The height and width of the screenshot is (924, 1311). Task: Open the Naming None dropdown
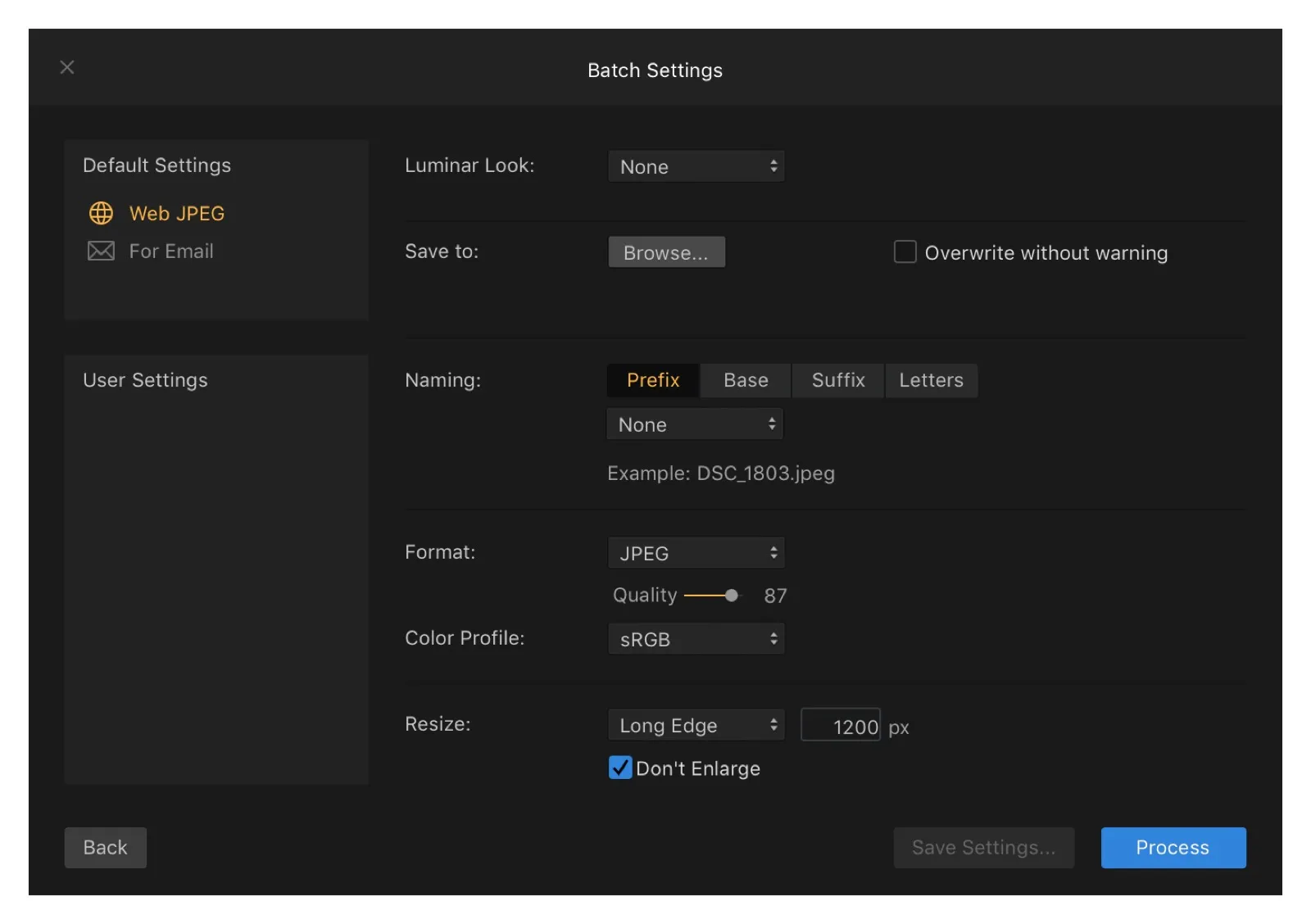pos(695,424)
